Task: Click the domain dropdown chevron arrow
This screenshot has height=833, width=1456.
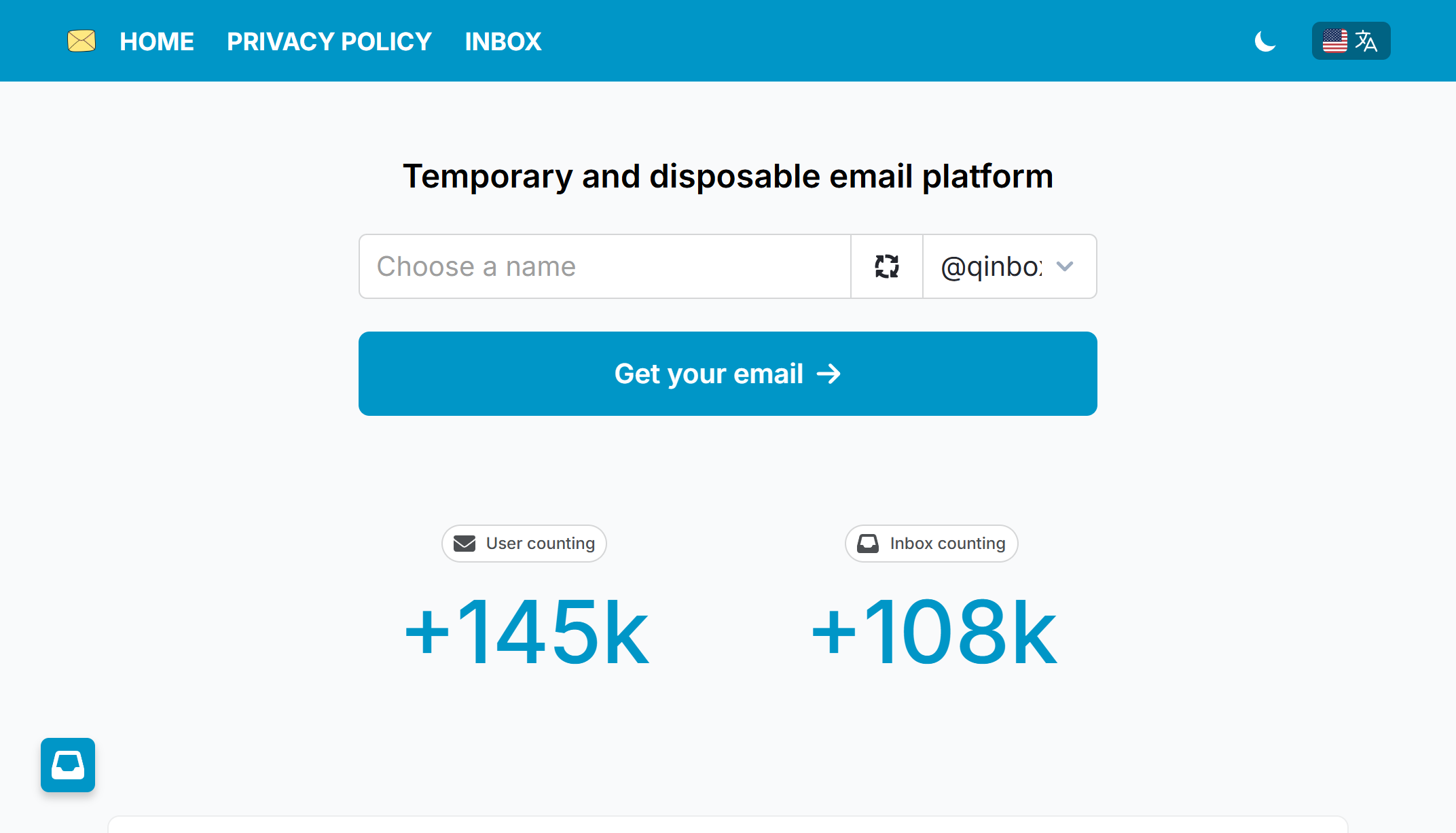Action: [x=1065, y=266]
